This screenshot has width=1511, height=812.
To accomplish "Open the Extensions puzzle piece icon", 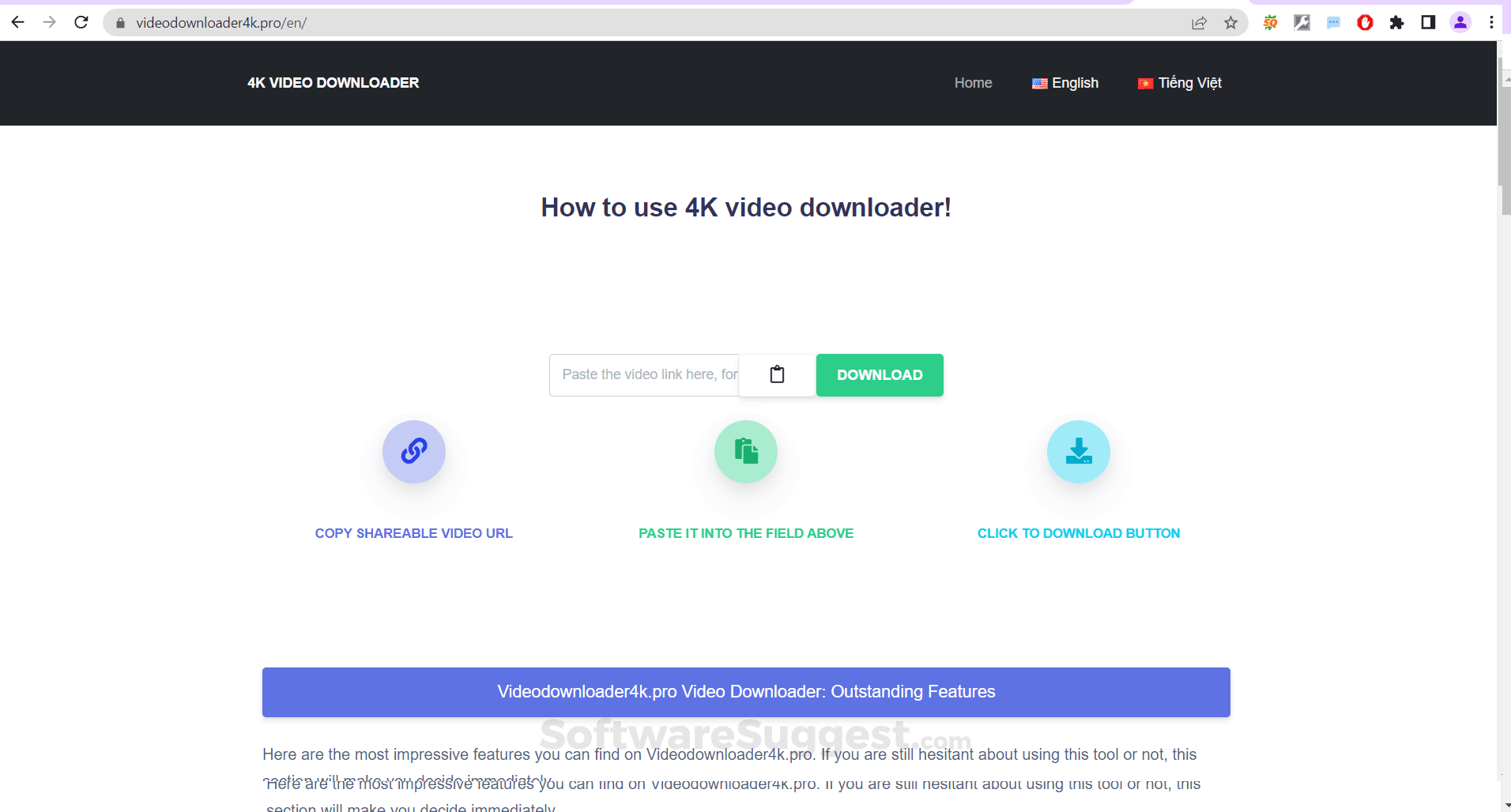I will click(1397, 22).
